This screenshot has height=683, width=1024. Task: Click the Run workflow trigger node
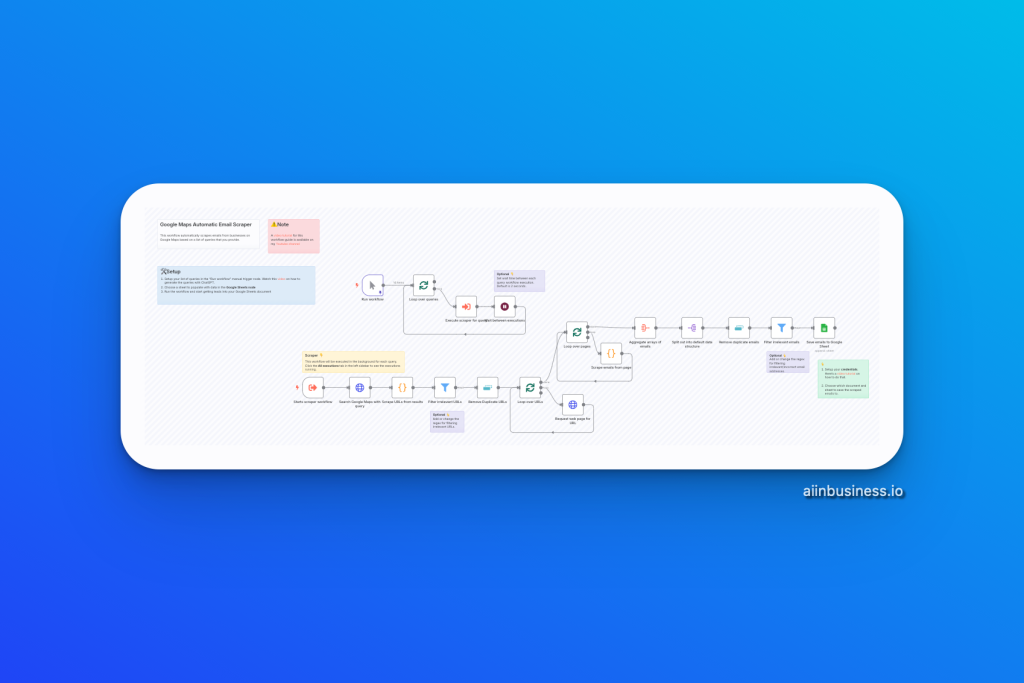pos(372,286)
